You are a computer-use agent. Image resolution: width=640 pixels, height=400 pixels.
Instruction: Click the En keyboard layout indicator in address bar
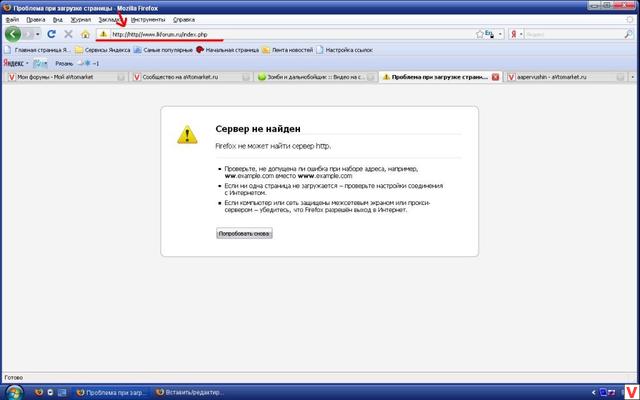(489, 34)
